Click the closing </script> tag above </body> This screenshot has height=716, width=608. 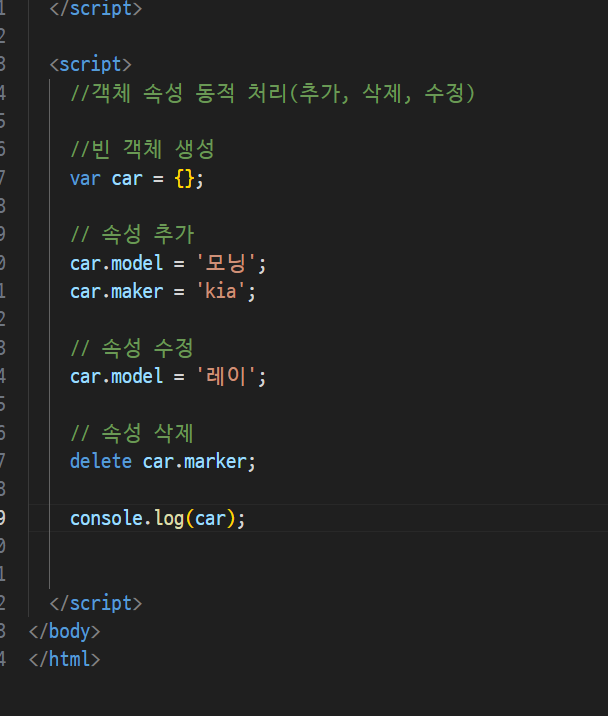coord(96,603)
